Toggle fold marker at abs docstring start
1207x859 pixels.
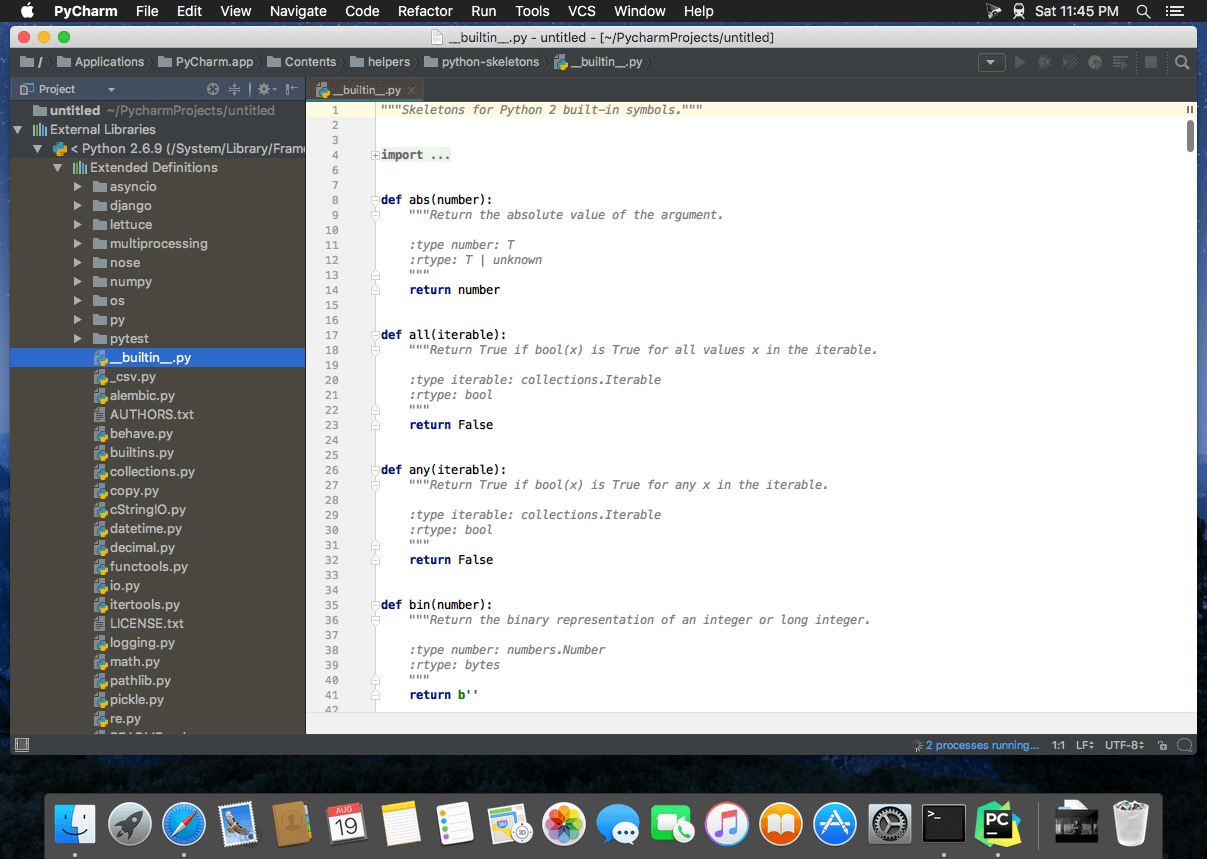(x=375, y=215)
